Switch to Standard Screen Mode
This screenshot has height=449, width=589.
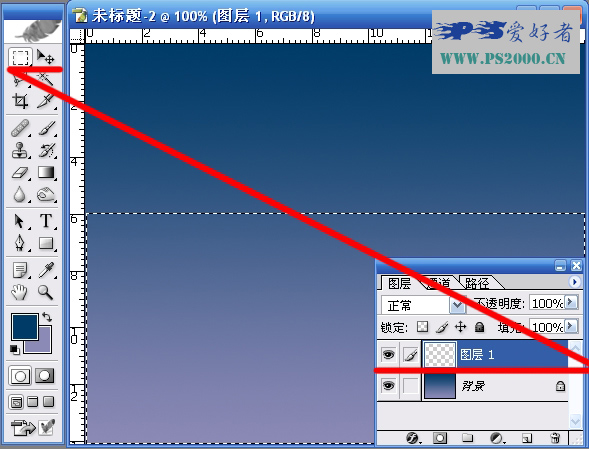[x=17, y=402]
